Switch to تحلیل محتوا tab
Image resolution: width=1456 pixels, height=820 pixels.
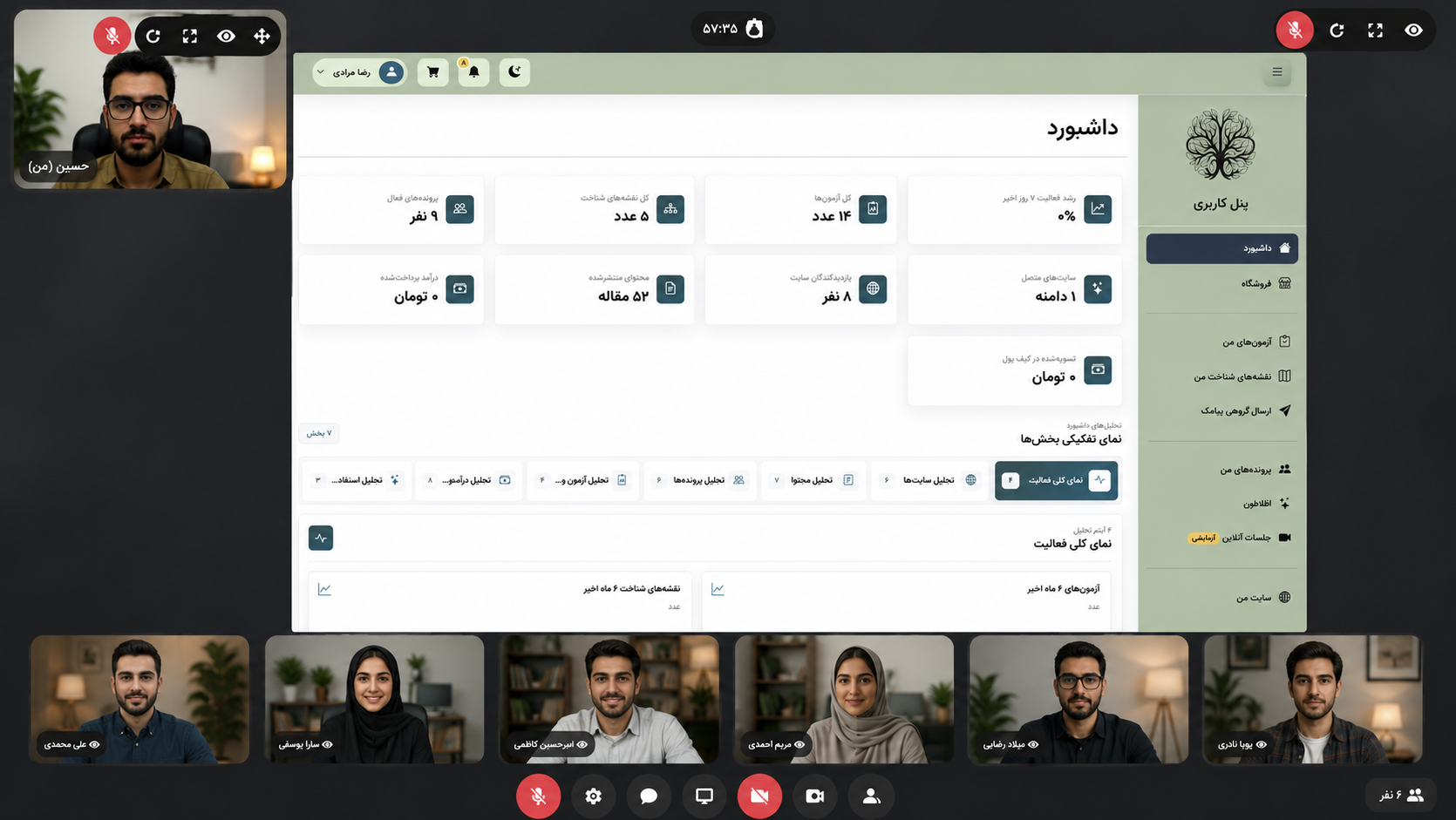coord(814,480)
